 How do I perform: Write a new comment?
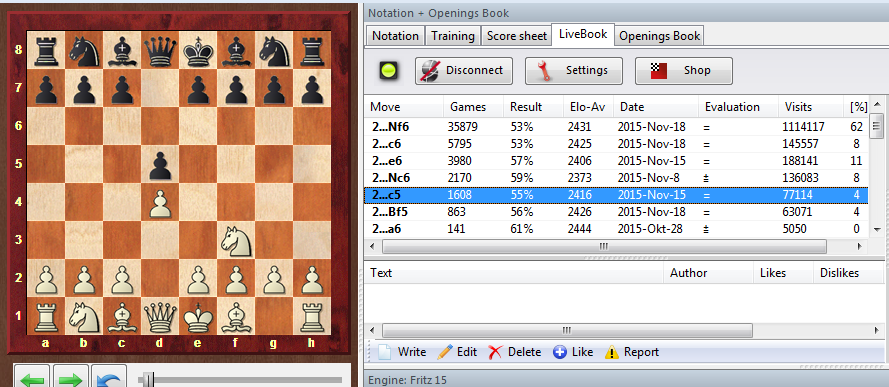[402, 352]
